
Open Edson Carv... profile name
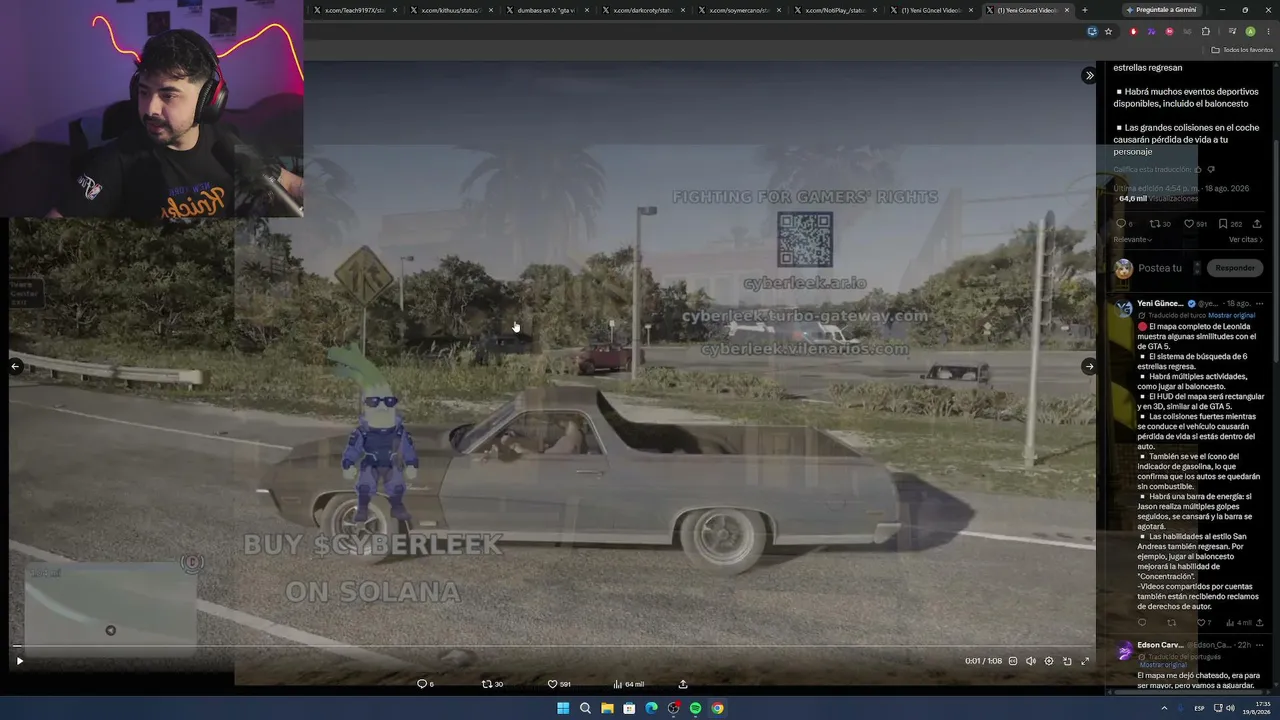pos(1160,645)
